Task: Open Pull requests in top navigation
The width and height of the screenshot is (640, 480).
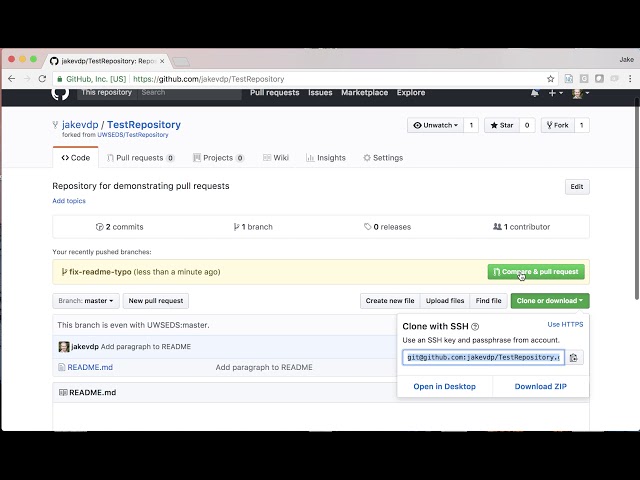Action: [275, 93]
